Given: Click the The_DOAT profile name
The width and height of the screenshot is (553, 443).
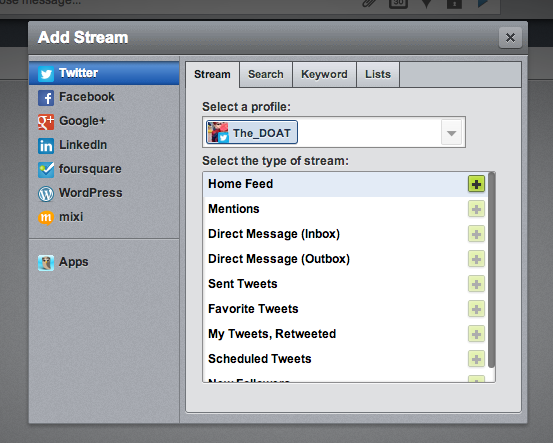Looking at the screenshot, I should [262, 133].
